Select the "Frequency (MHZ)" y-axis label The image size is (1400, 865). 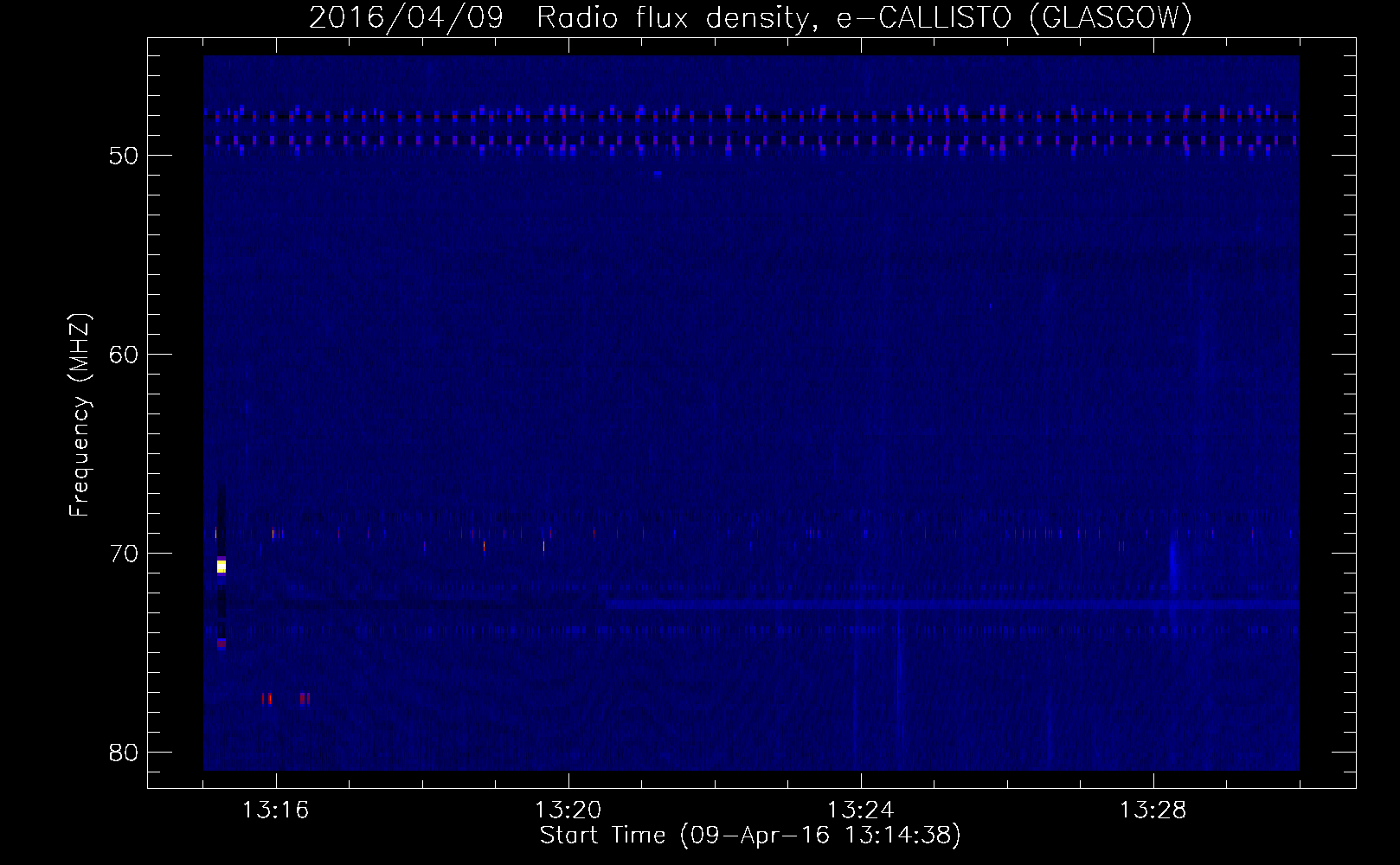pos(79,415)
